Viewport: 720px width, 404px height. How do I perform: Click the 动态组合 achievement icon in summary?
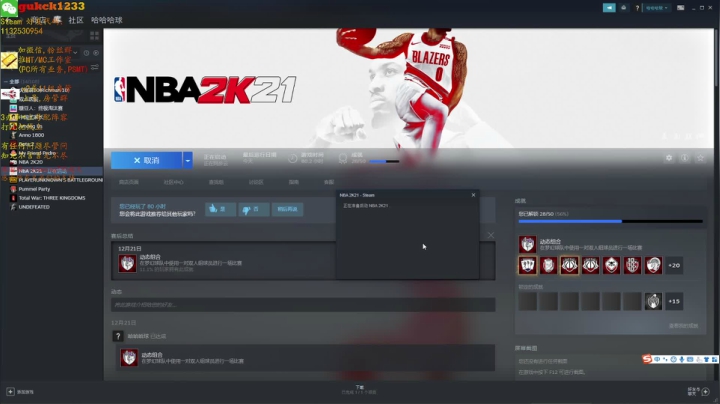click(128, 264)
